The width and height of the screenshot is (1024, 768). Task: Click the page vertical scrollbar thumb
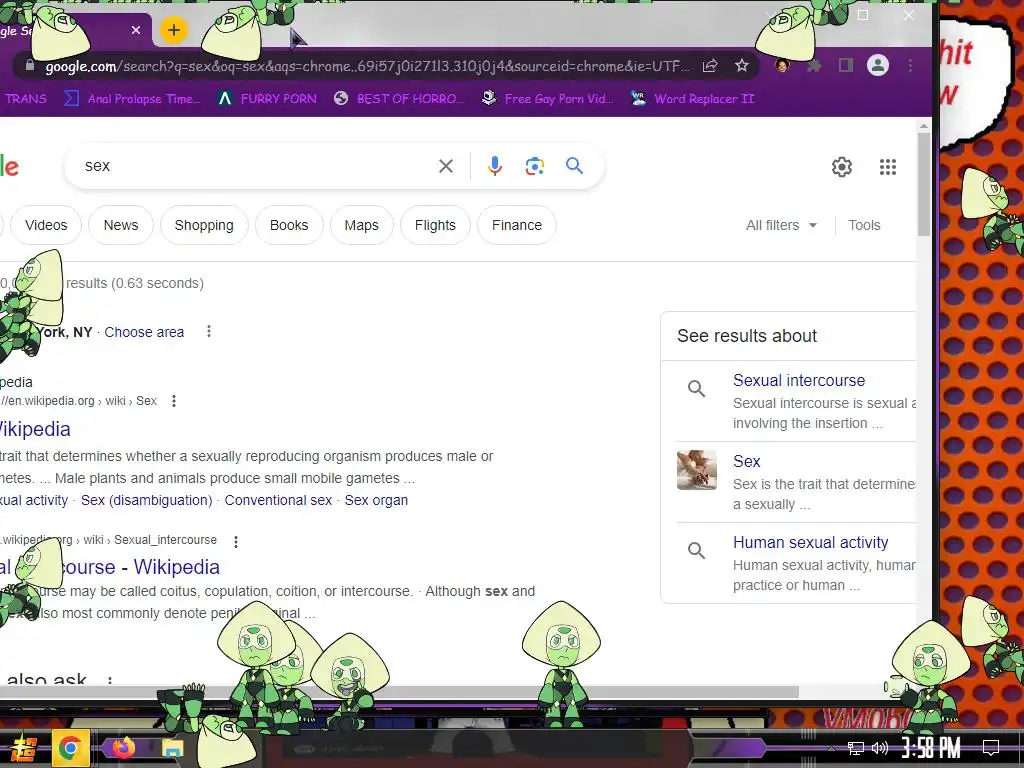pos(923,184)
